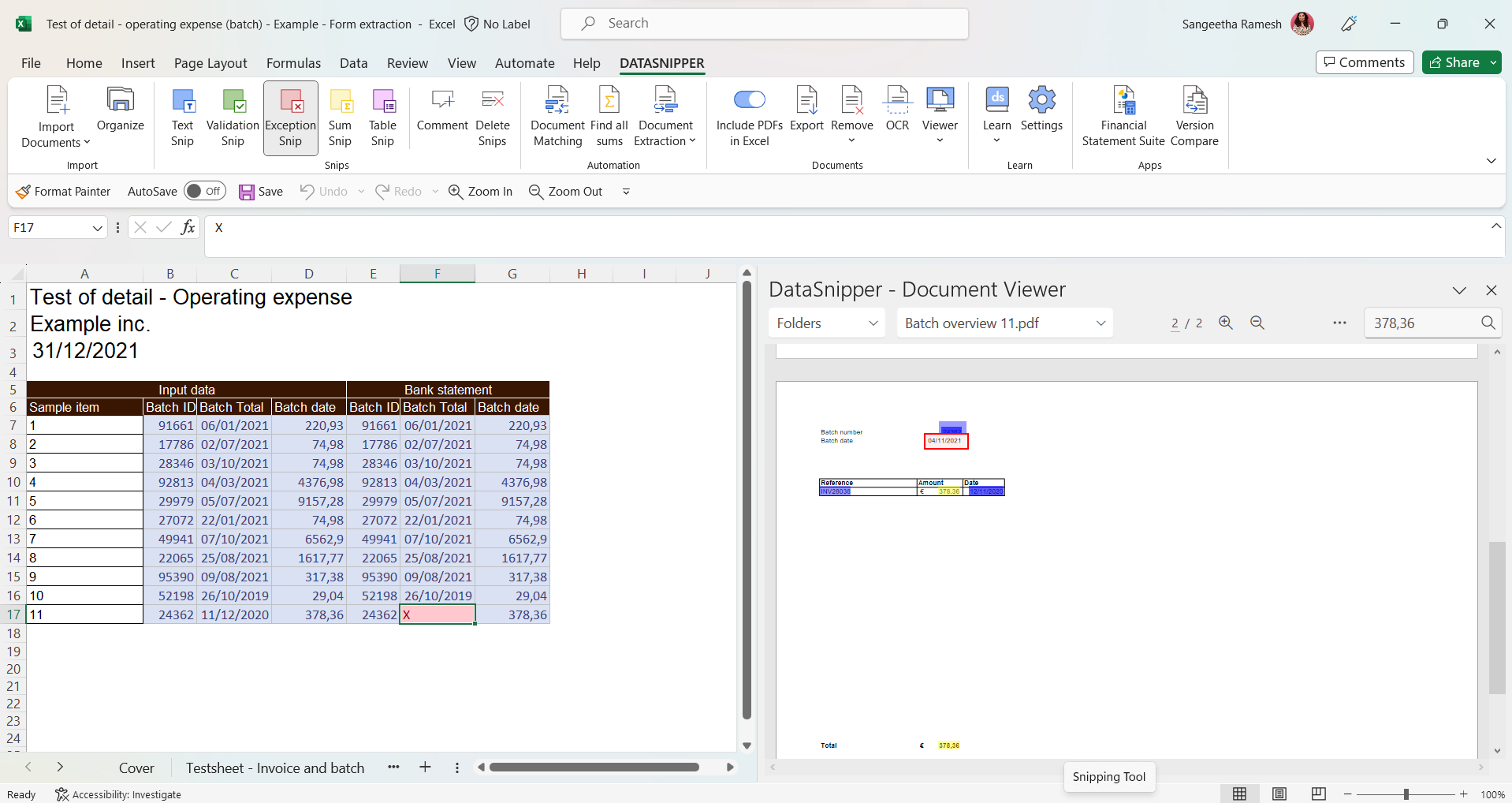This screenshot has width=1512, height=803.
Task: Click the Comments button
Action: pyautogui.click(x=1364, y=62)
